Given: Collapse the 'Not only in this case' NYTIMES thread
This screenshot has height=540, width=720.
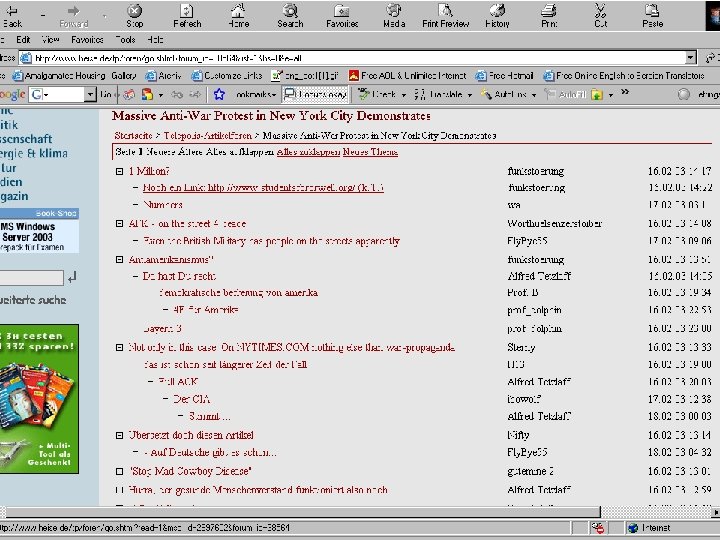Looking at the screenshot, I should (x=119, y=348).
